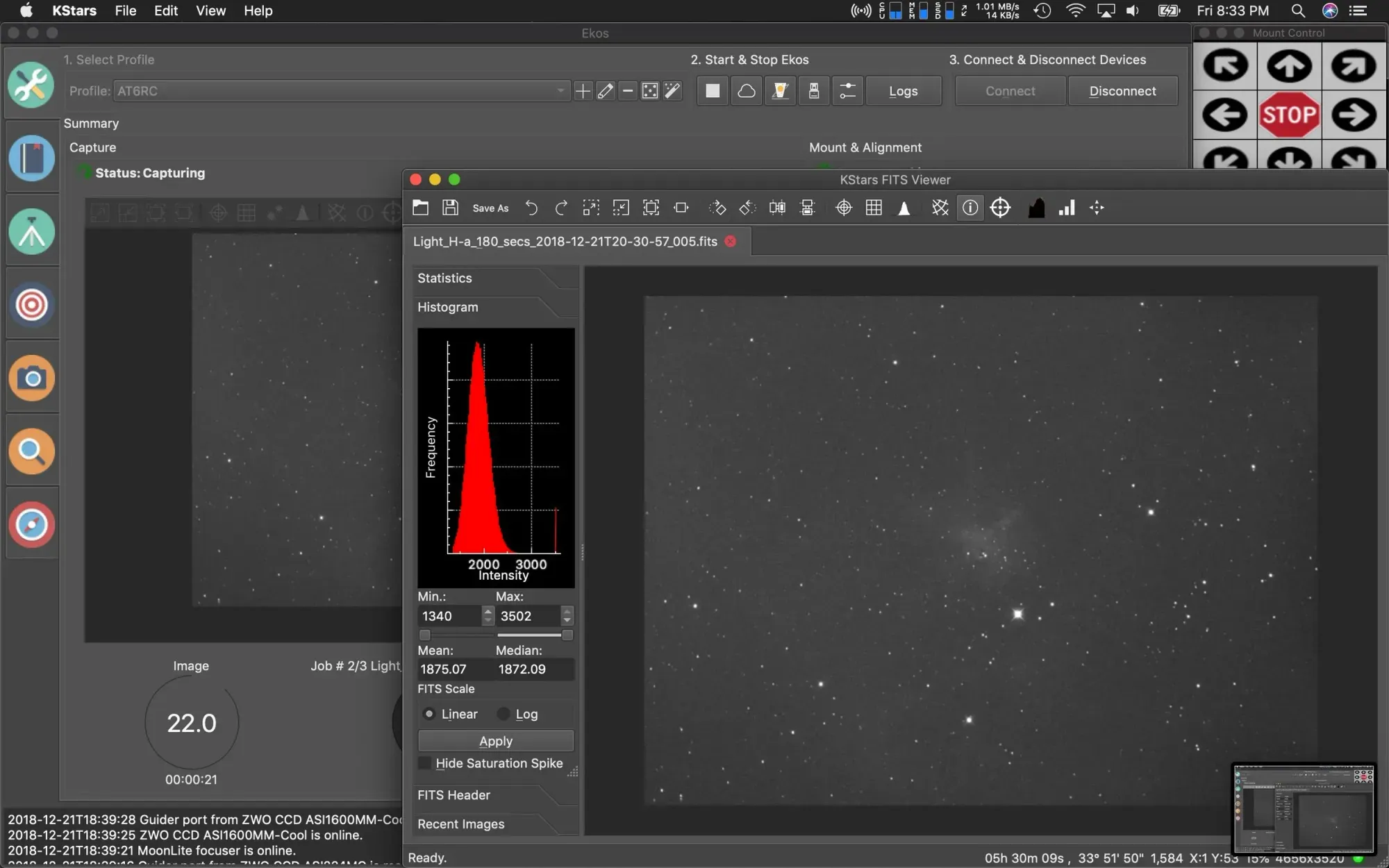Open the Ekos guide target module
This screenshot has height=868, width=1389.
click(31, 305)
